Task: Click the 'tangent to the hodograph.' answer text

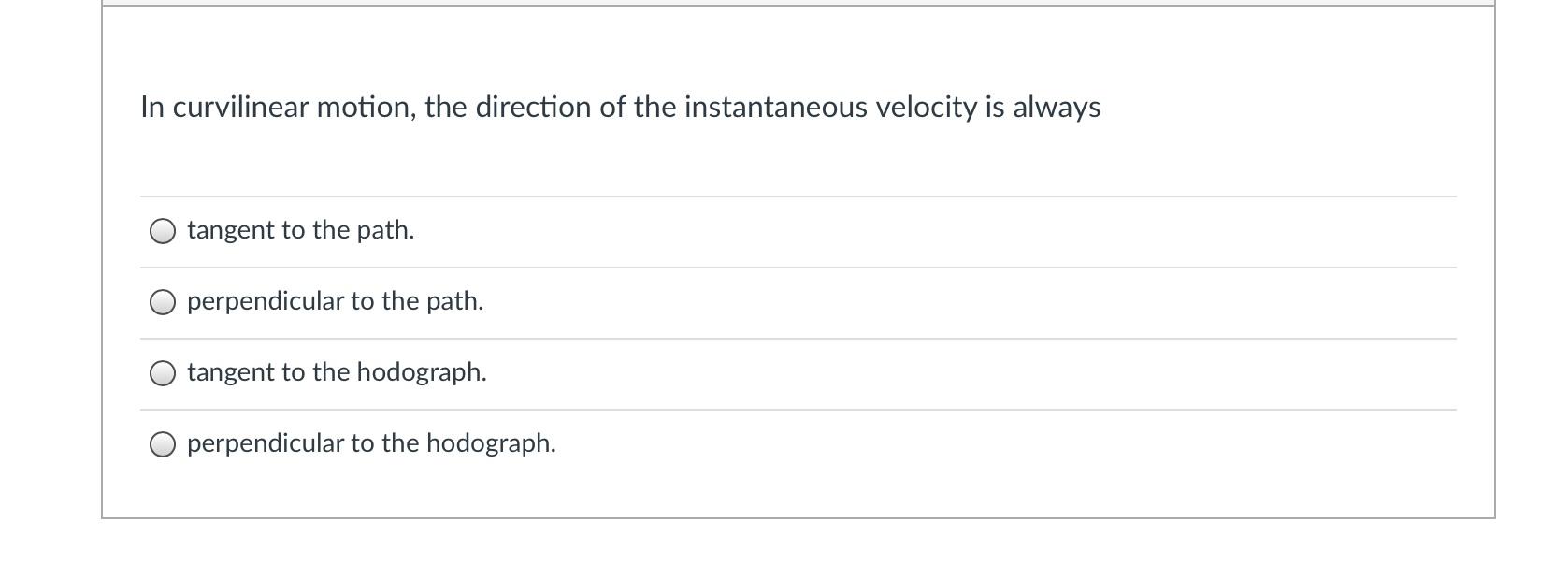Action: [x=337, y=372]
